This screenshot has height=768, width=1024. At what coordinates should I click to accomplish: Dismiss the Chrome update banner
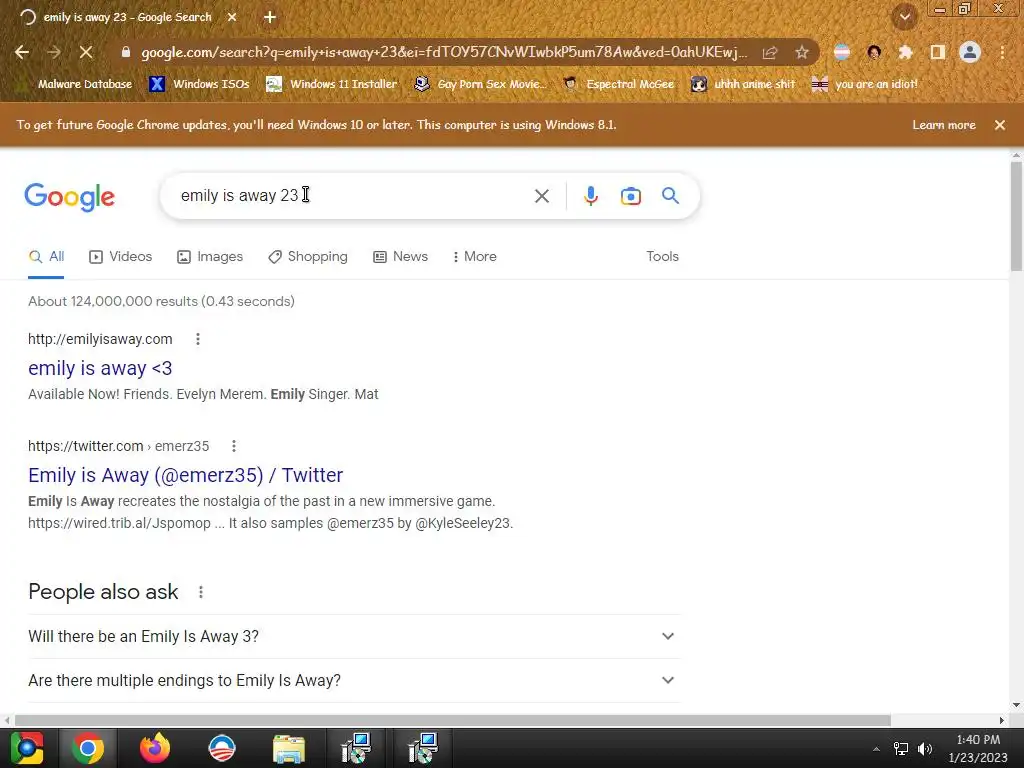1000,125
